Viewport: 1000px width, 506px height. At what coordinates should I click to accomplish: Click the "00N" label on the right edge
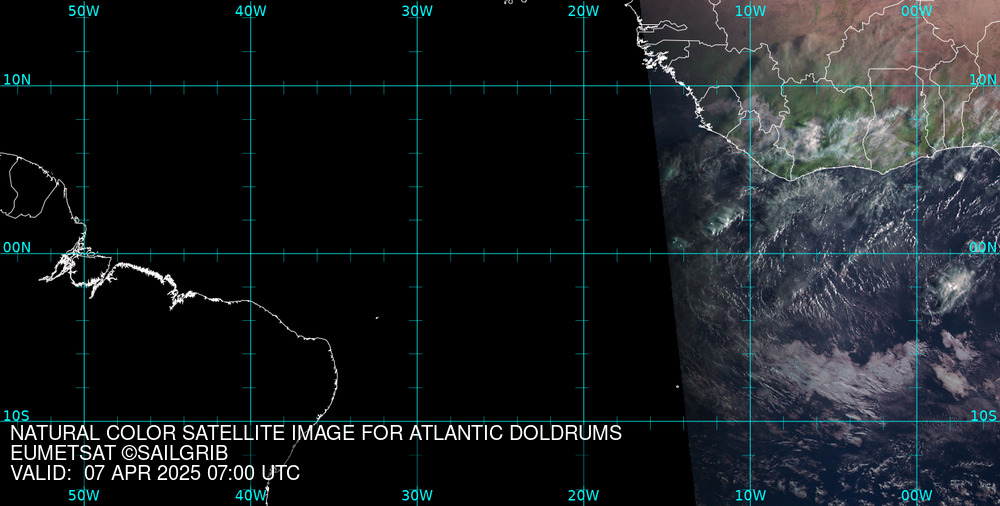coord(983,248)
